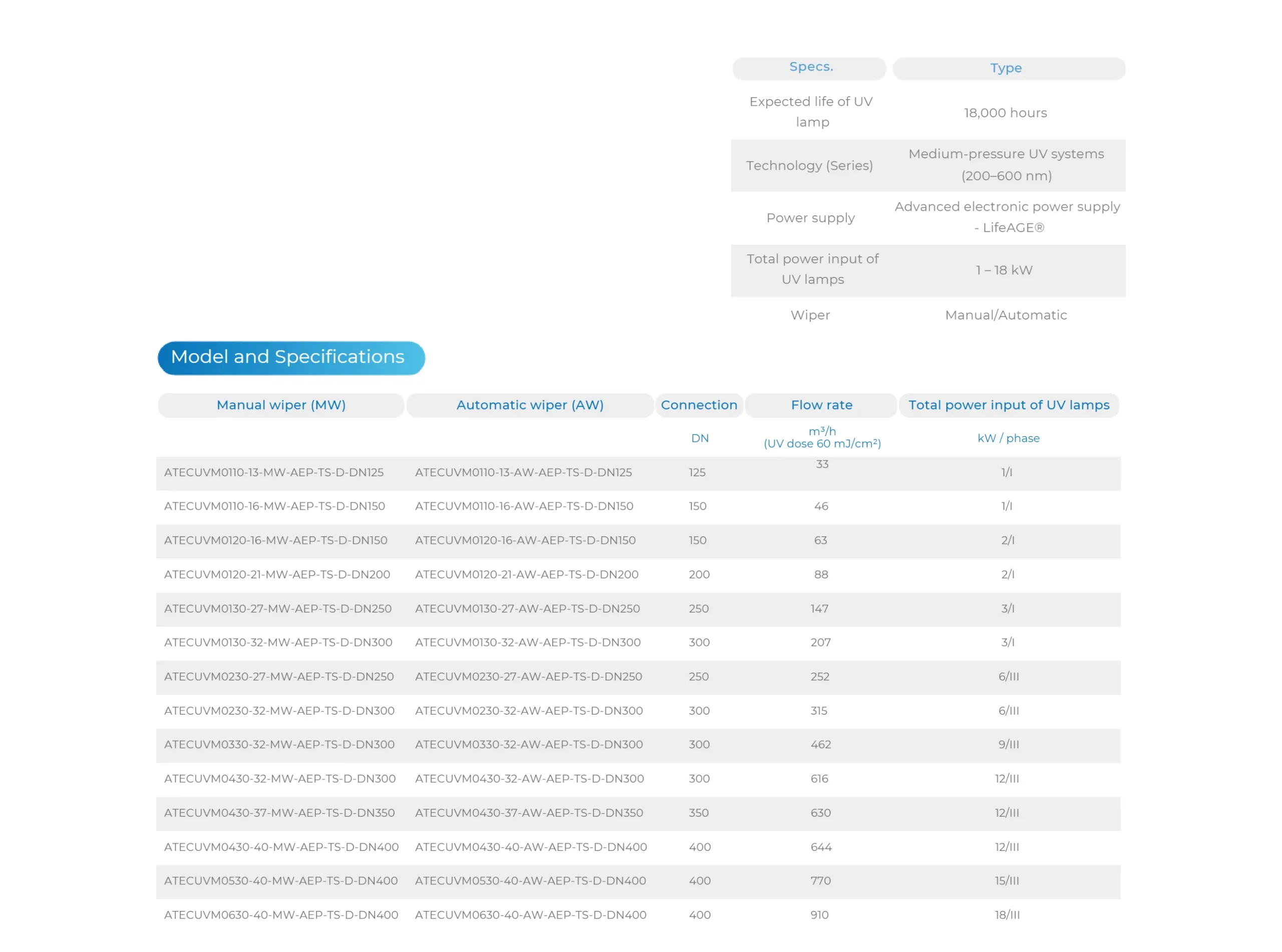Image resolution: width=1282 pixels, height=952 pixels.
Task: Click the 18/III power input value
Action: (1007, 915)
